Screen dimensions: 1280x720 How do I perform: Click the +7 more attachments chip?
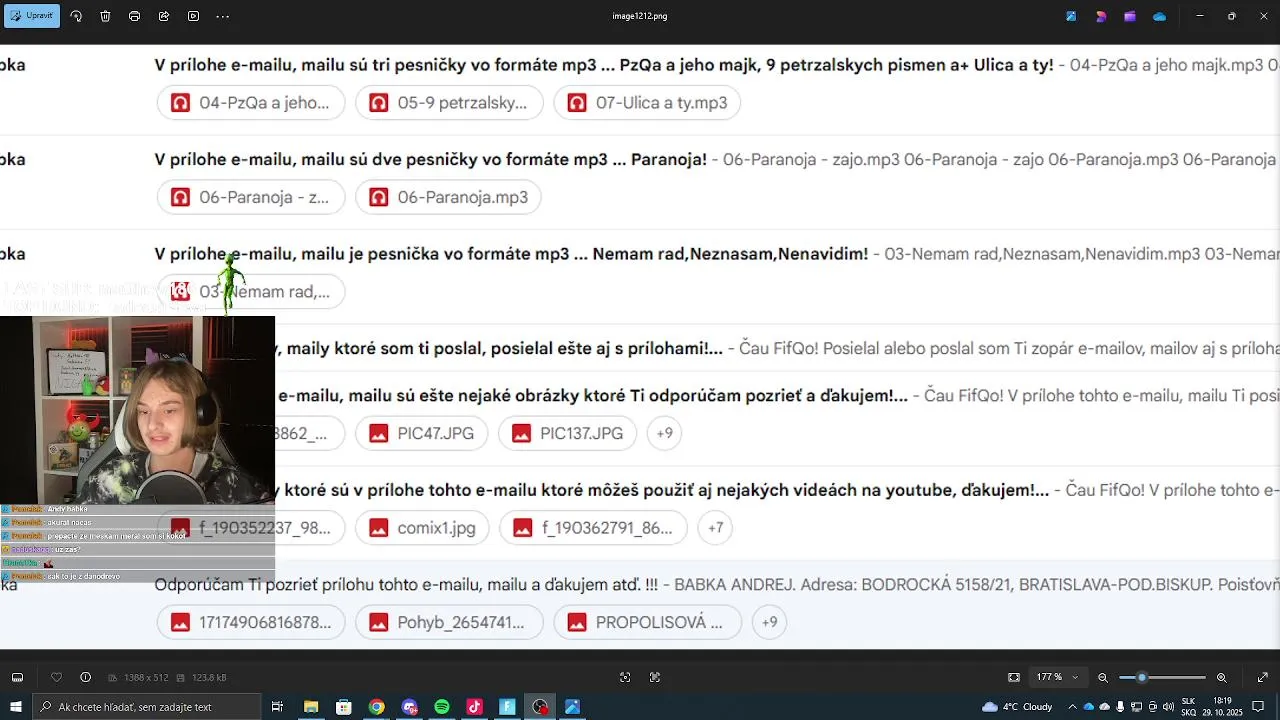coord(715,528)
